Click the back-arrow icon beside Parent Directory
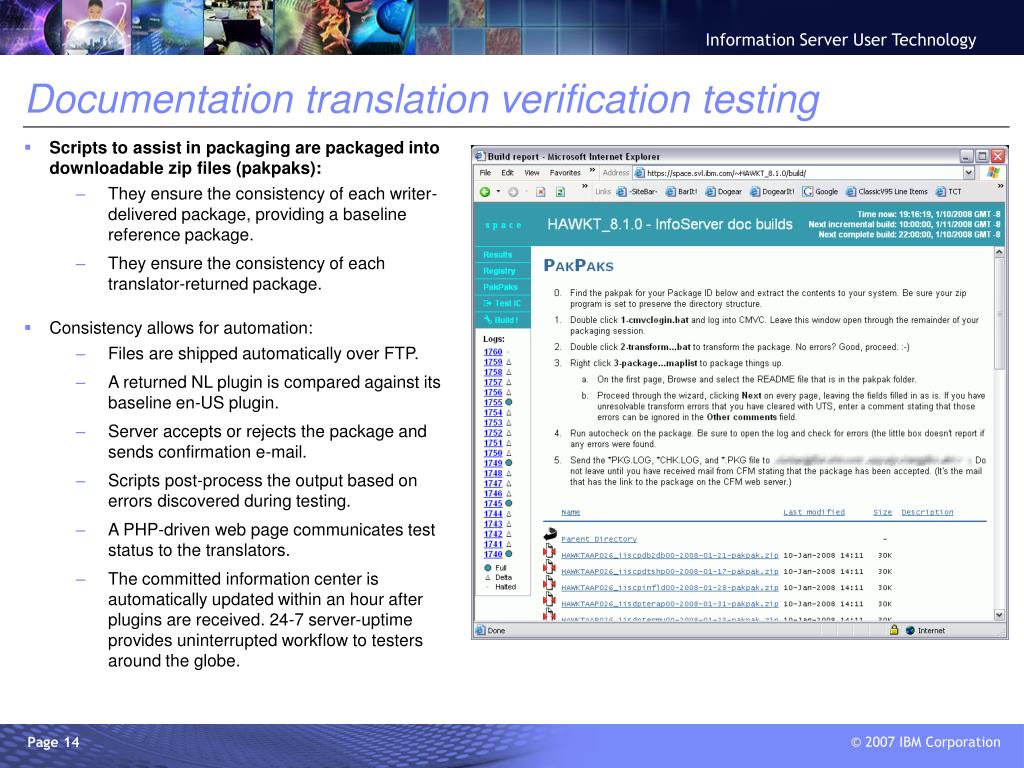1024x768 pixels. click(550, 534)
